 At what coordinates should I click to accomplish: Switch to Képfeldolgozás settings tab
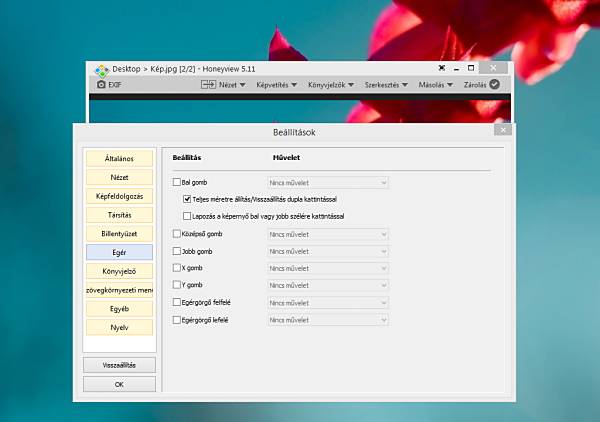point(119,196)
